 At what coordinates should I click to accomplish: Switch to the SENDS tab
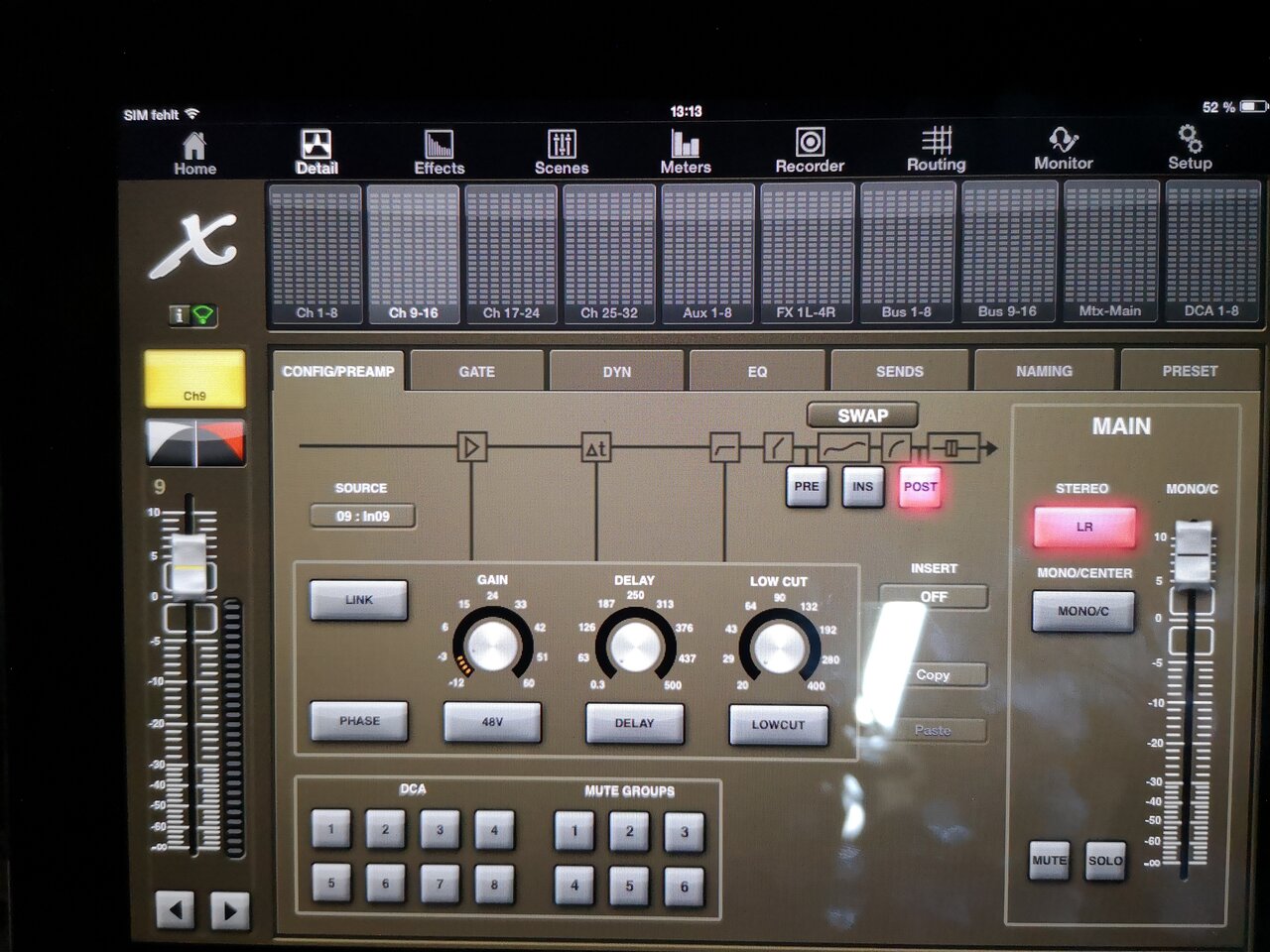[x=899, y=371]
